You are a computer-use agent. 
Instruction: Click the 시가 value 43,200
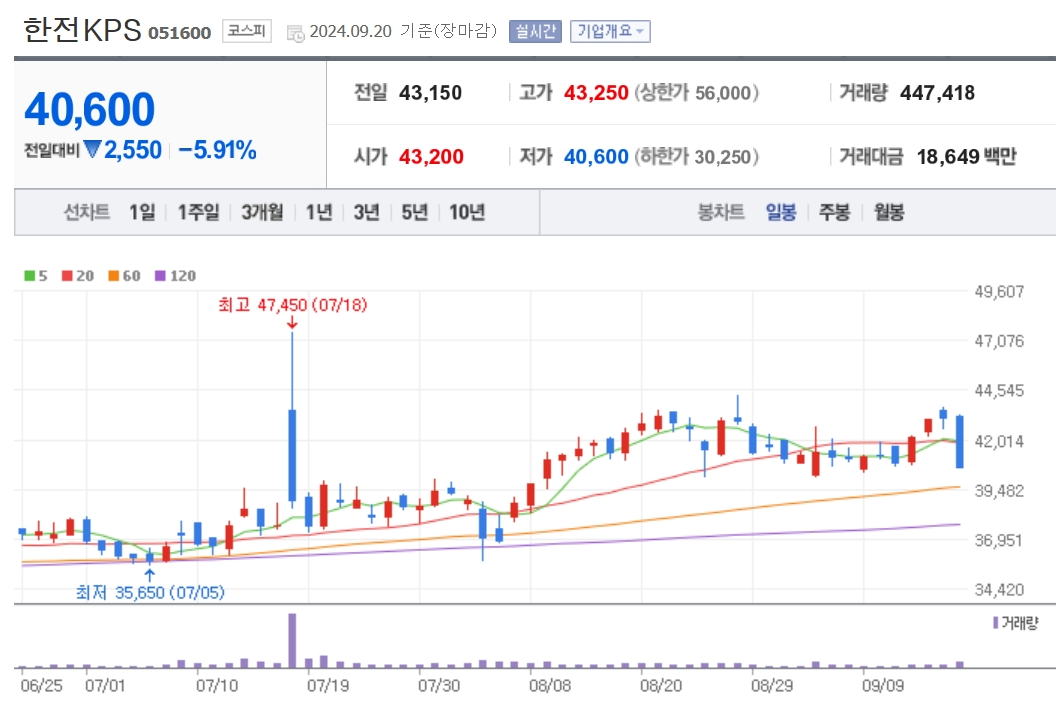[431, 156]
